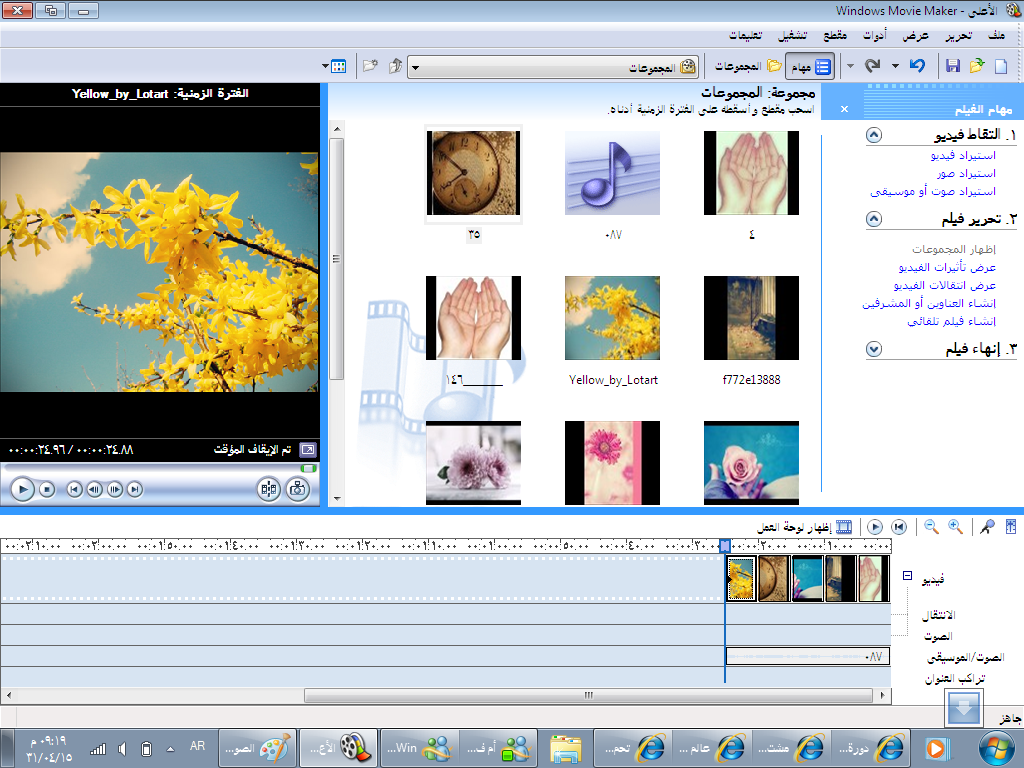
Task: Open the Tools (أدوات) menu
Action: click(873, 35)
